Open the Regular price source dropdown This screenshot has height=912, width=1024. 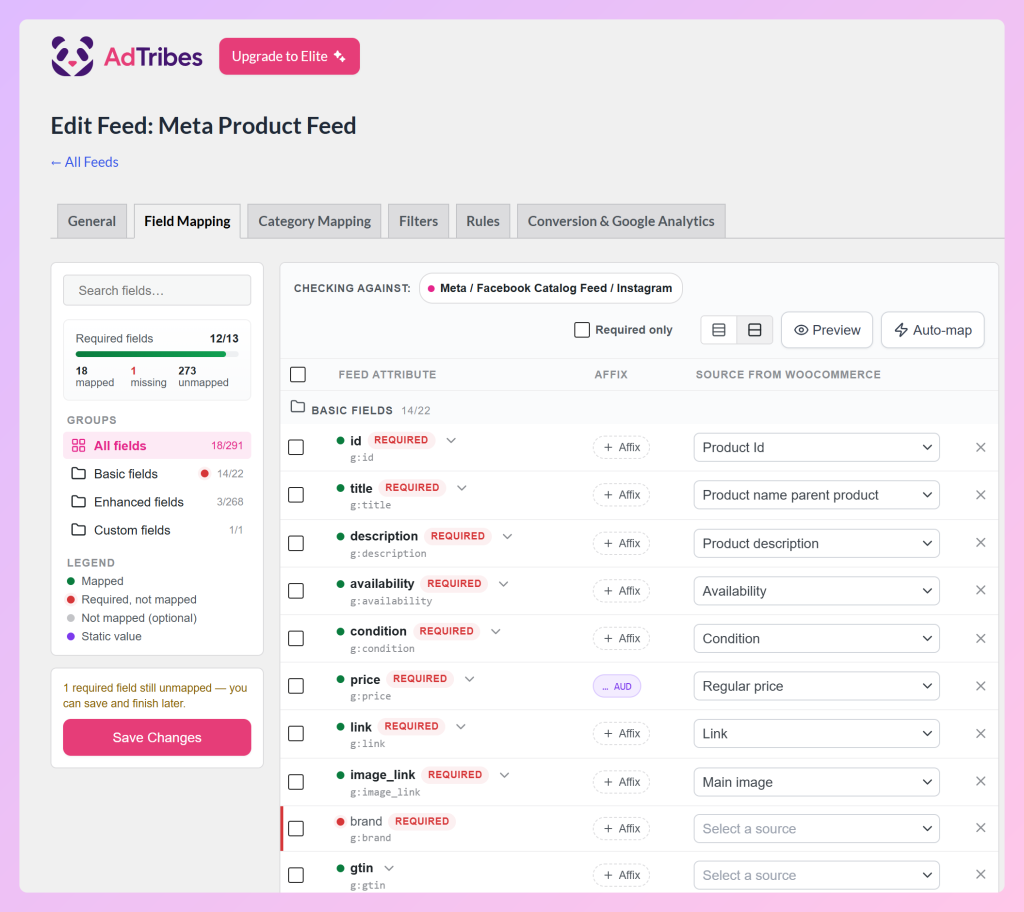click(x=816, y=687)
